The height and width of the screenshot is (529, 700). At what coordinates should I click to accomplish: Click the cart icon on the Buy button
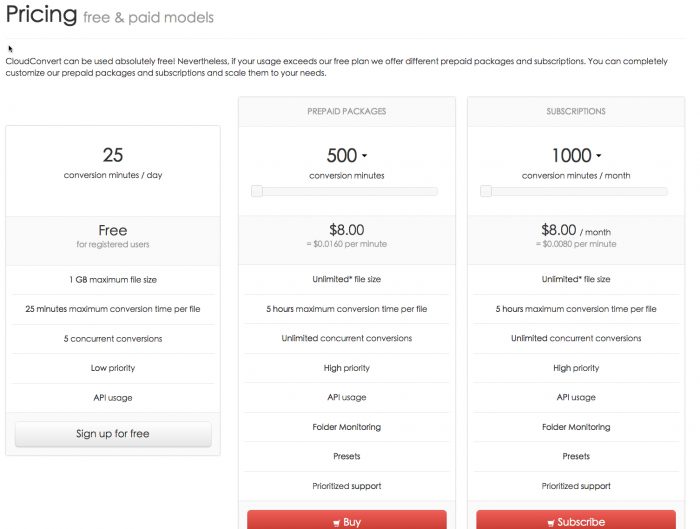(336, 522)
